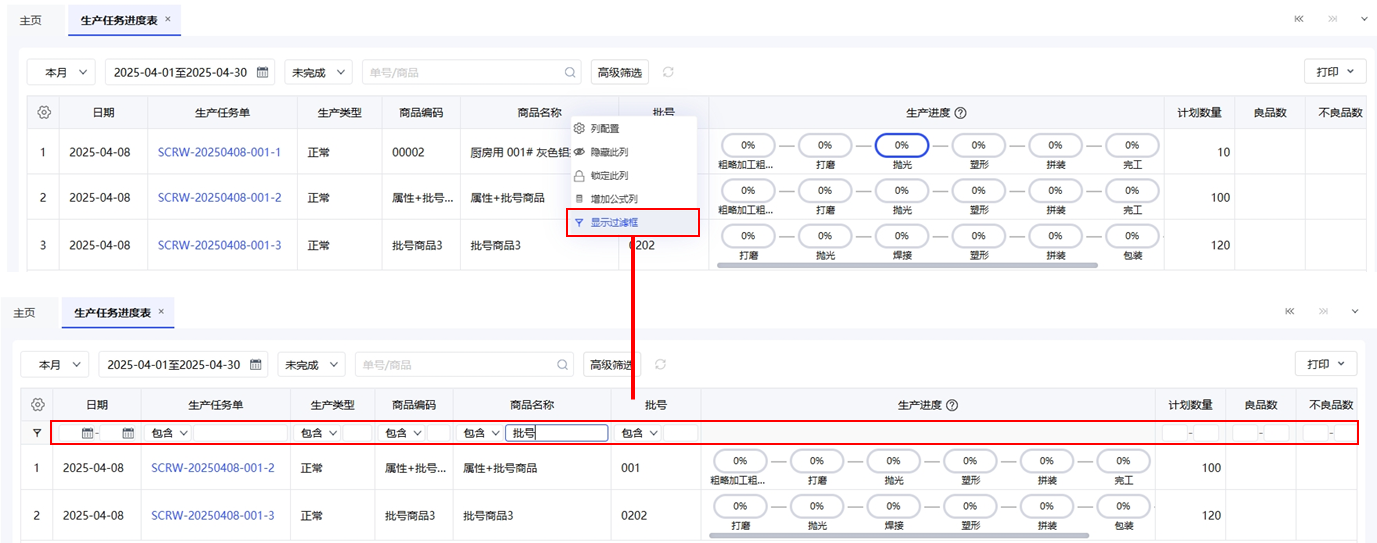Screen dimensions: 1377x543
Task: Click 高级筛选 button in upper panel
Action: click(x=620, y=72)
